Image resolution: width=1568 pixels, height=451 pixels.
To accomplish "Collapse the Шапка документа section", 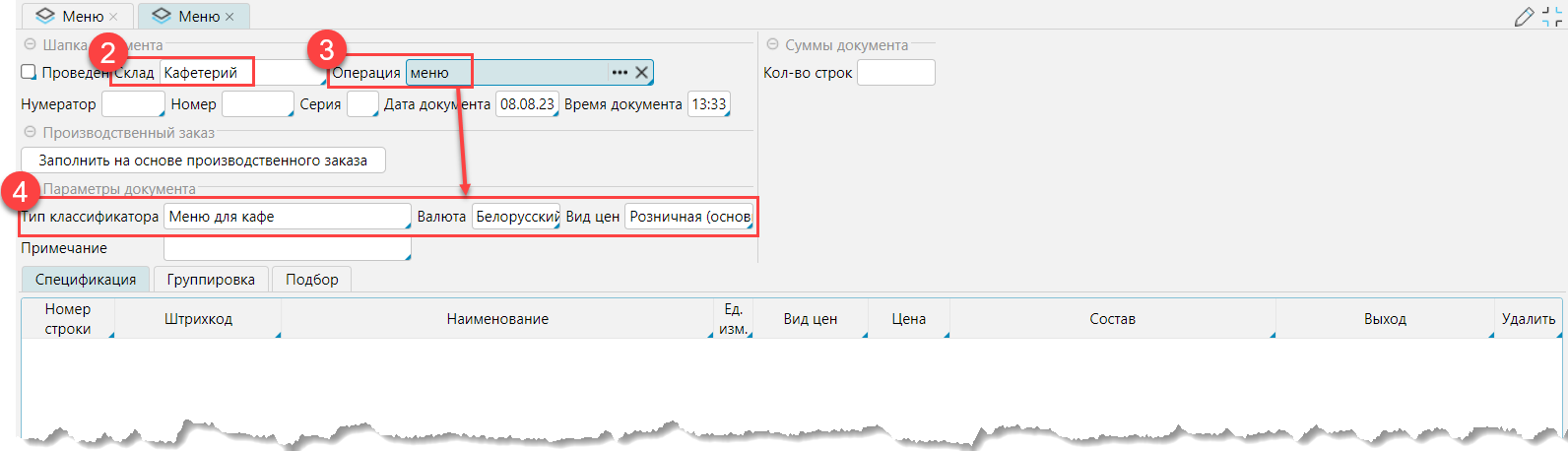I will click(x=30, y=45).
